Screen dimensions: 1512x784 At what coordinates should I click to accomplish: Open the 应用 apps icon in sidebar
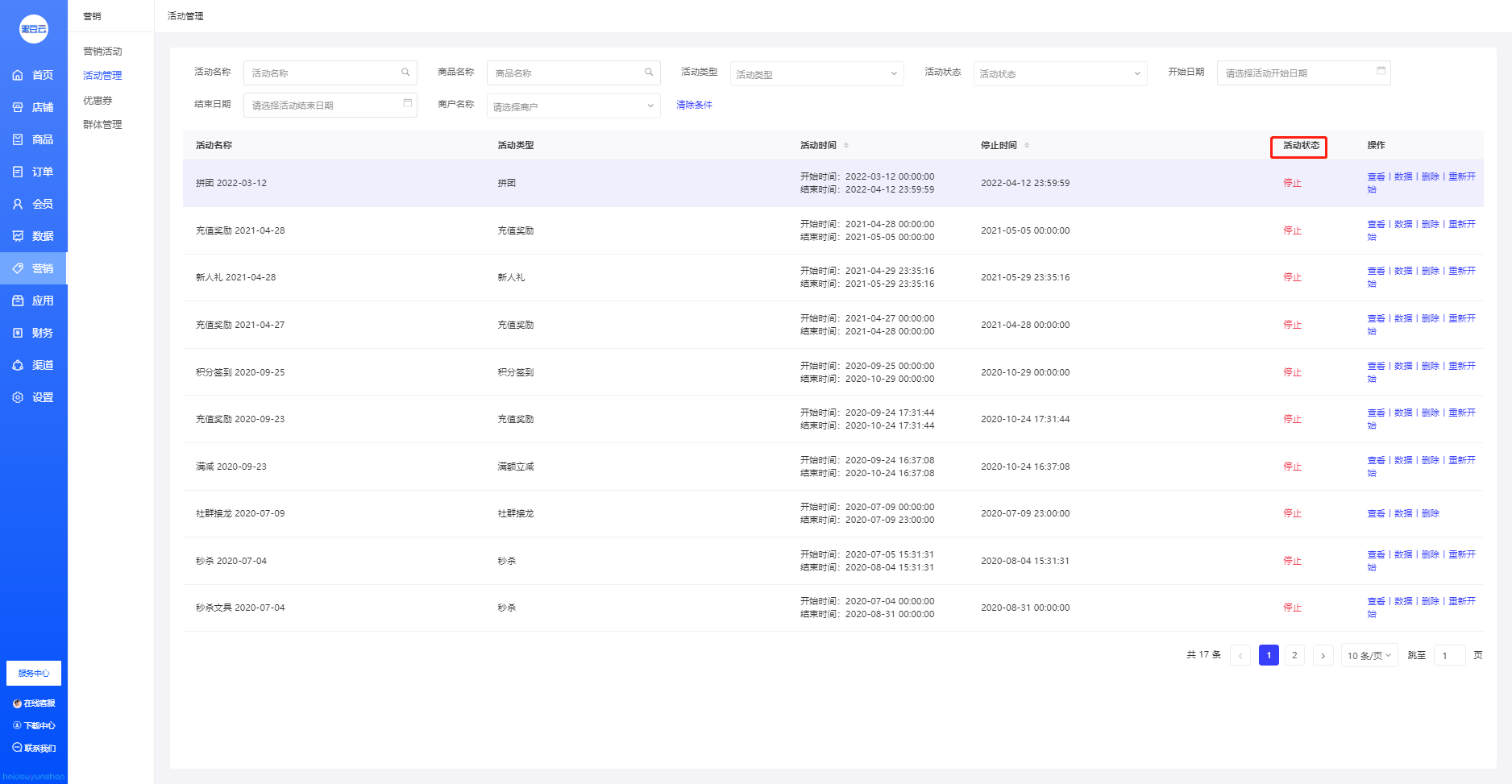pos(18,301)
